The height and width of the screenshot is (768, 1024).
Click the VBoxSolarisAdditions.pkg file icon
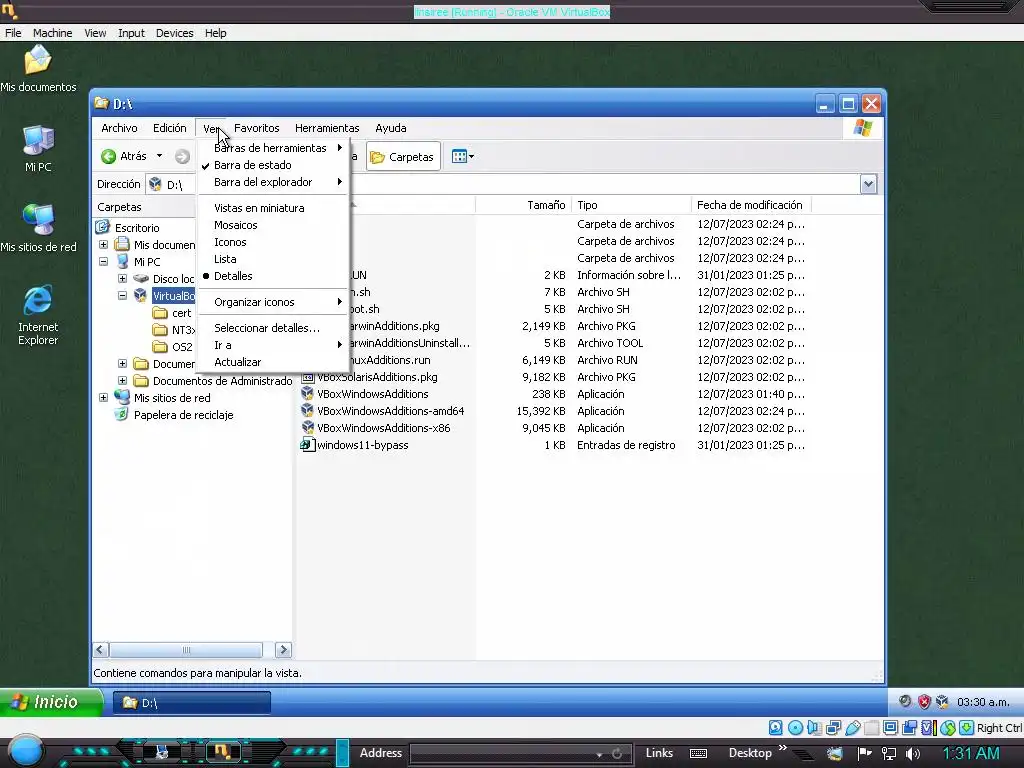[x=308, y=377]
